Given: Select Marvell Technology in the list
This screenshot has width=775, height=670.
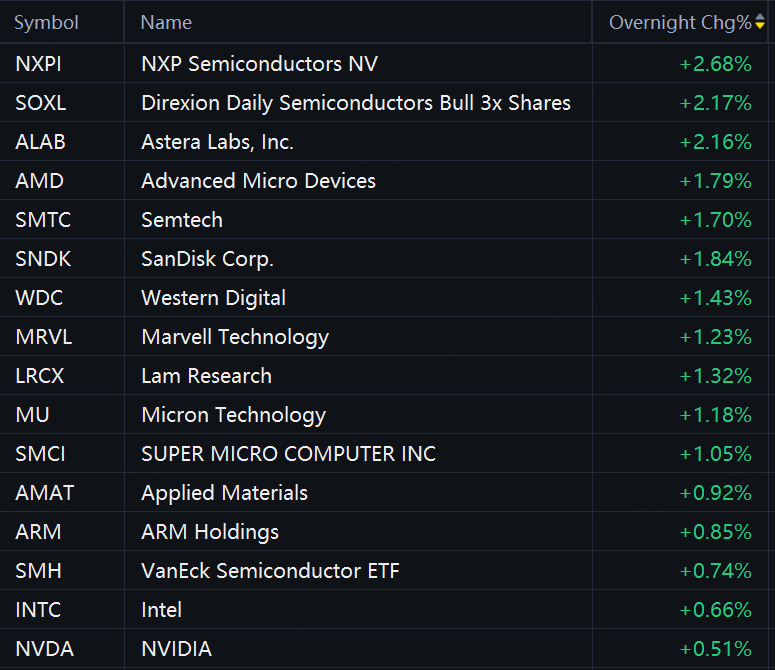Looking at the screenshot, I should tap(235, 337).
